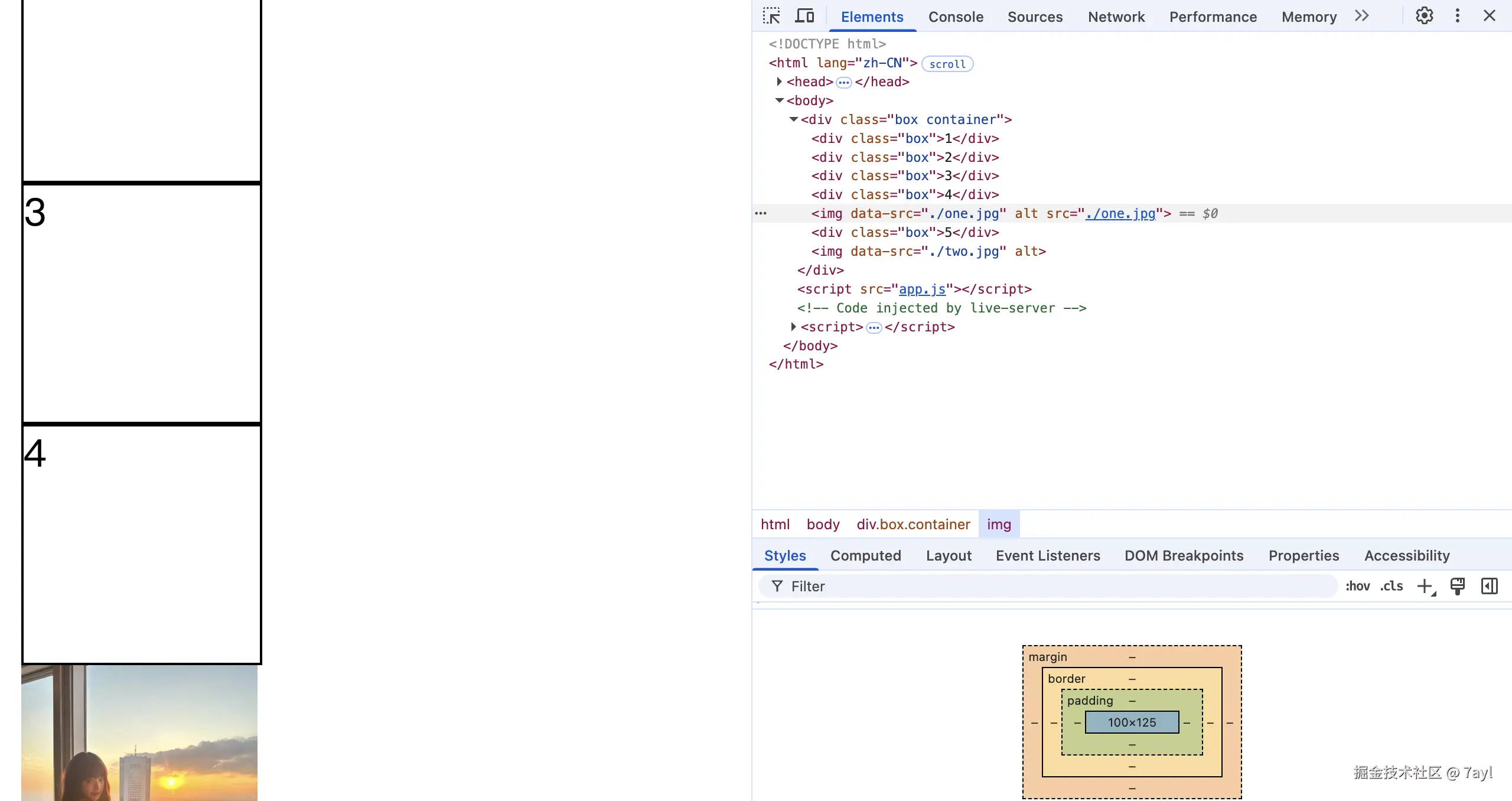Open the paintbrush rendering emulations icon
Image resolution: width=1512 pixels, height=801 pixels.
tap(1457, 586)
